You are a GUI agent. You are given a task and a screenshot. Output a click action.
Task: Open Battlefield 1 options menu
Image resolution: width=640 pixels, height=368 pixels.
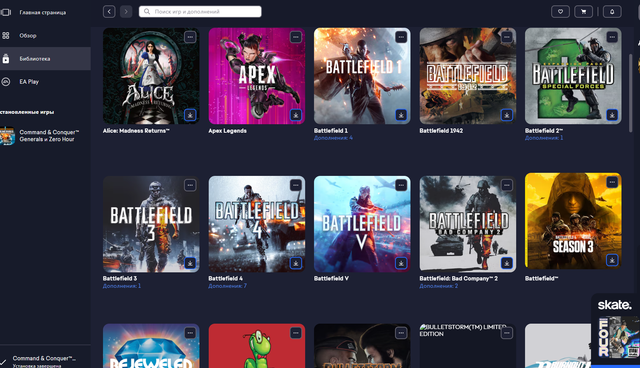point(401,37)
